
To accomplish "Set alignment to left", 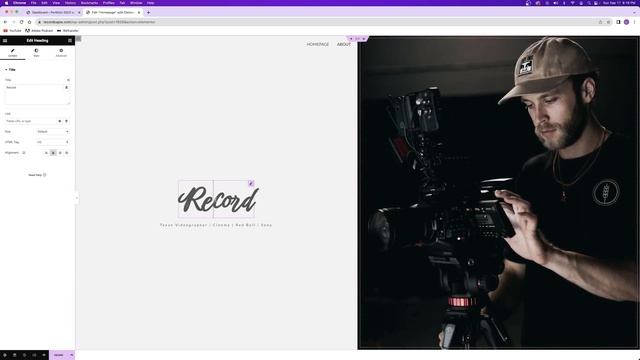I will click(47, 153).
